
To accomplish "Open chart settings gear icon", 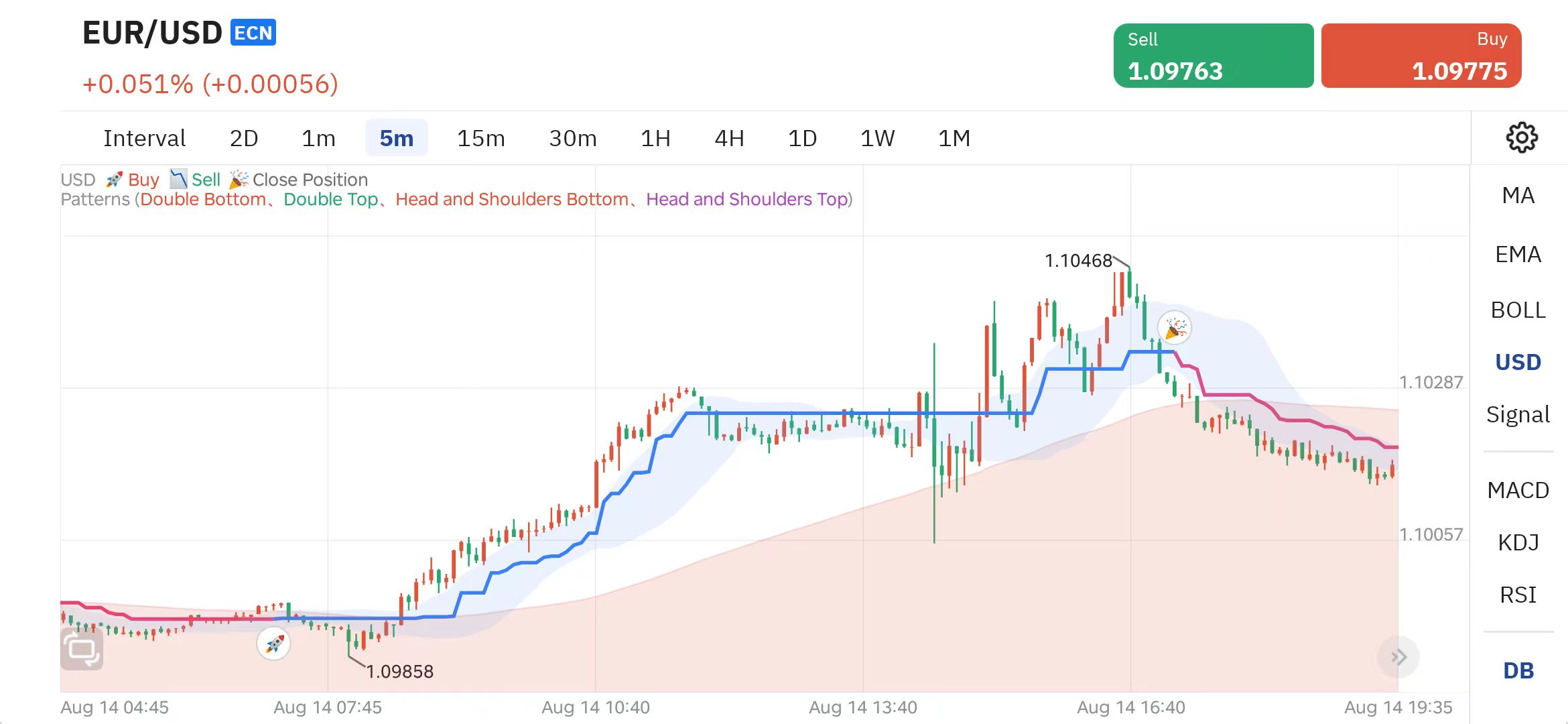I will (x=1521, y=137).
